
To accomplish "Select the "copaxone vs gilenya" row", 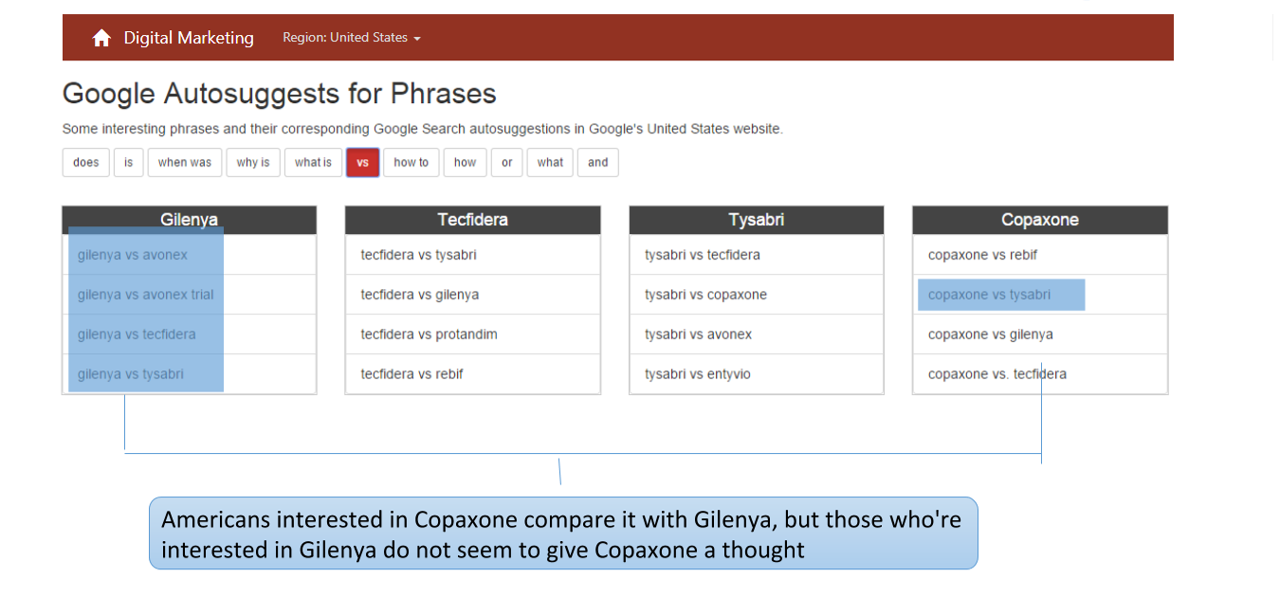I will point(1040,334).
